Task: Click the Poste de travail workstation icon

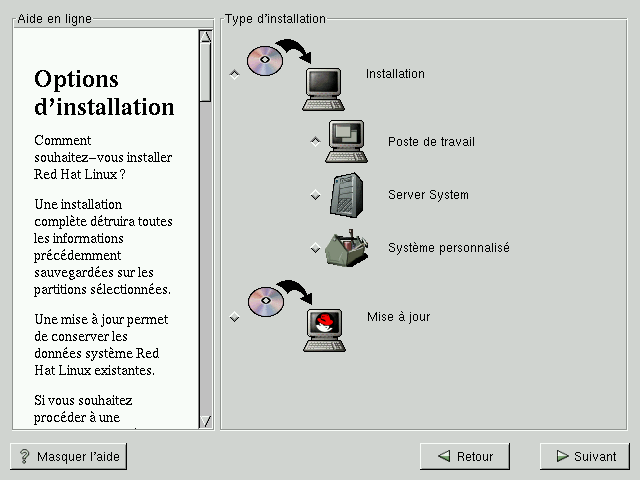Action: (346, 142)
